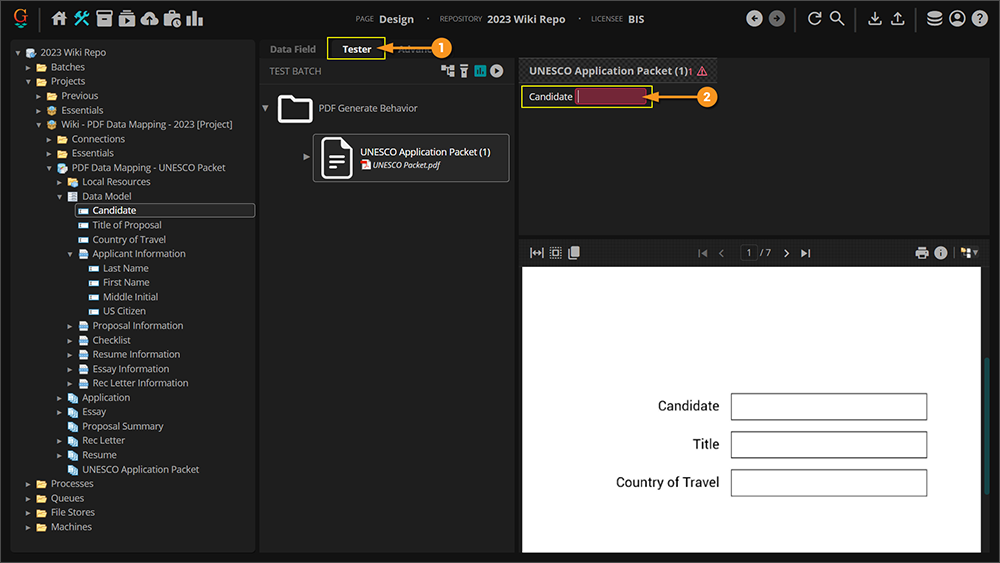The width and height of the screenshot is (1000, 563).
Task: Go to next page in viewer
Action: pyautogui.click(x=787, y=253)
